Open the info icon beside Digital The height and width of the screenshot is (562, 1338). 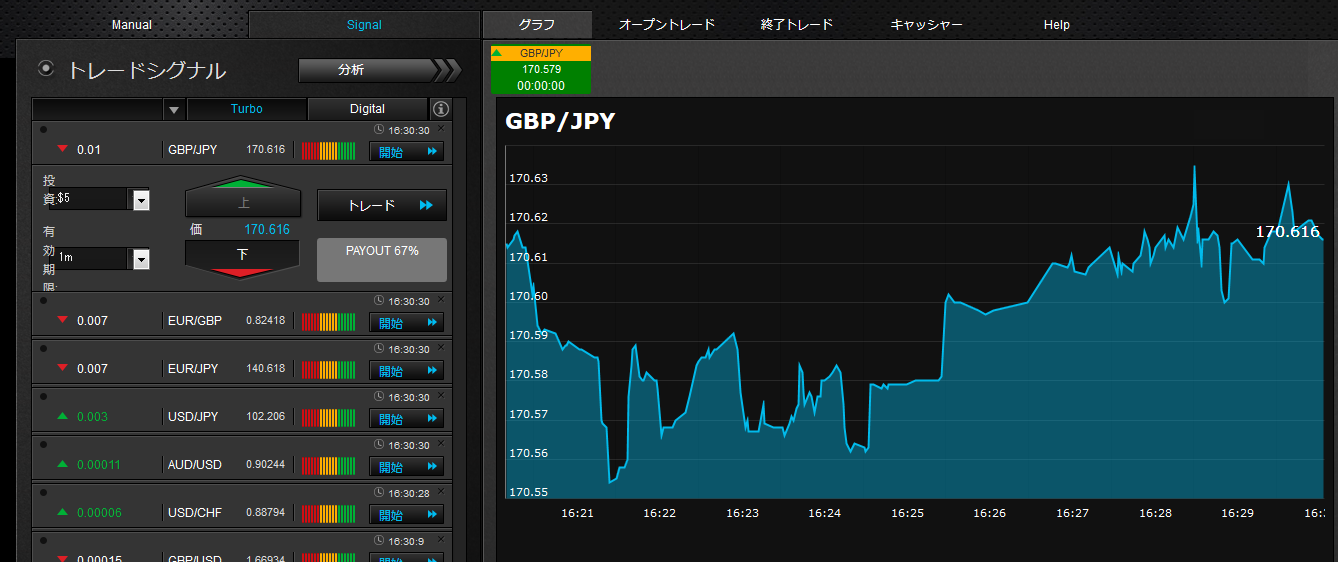tap(440, 109)
